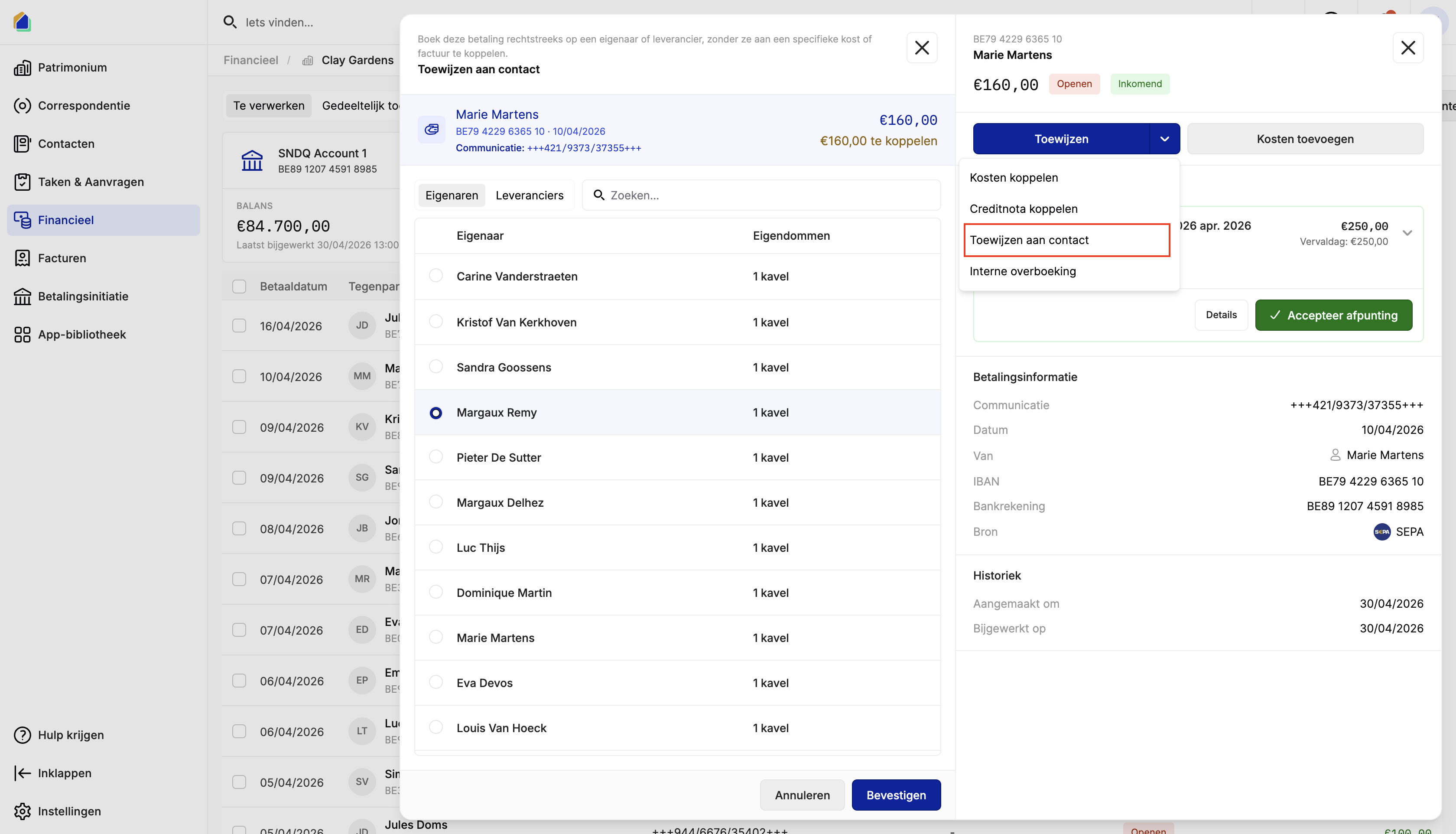Check the 09/04/2026 KV row checkbox

click(x=239, y=427)
